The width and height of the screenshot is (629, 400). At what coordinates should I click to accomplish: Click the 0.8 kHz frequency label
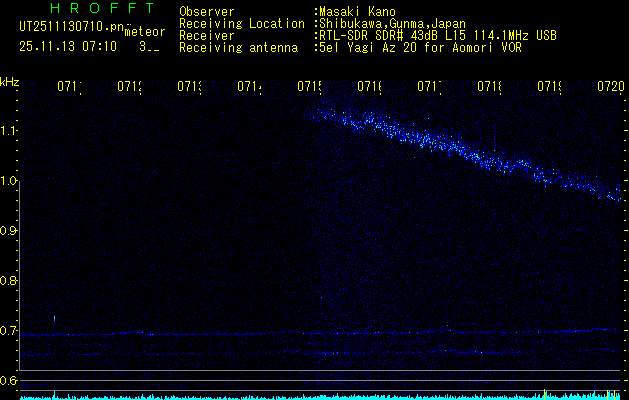pos(10,281)
